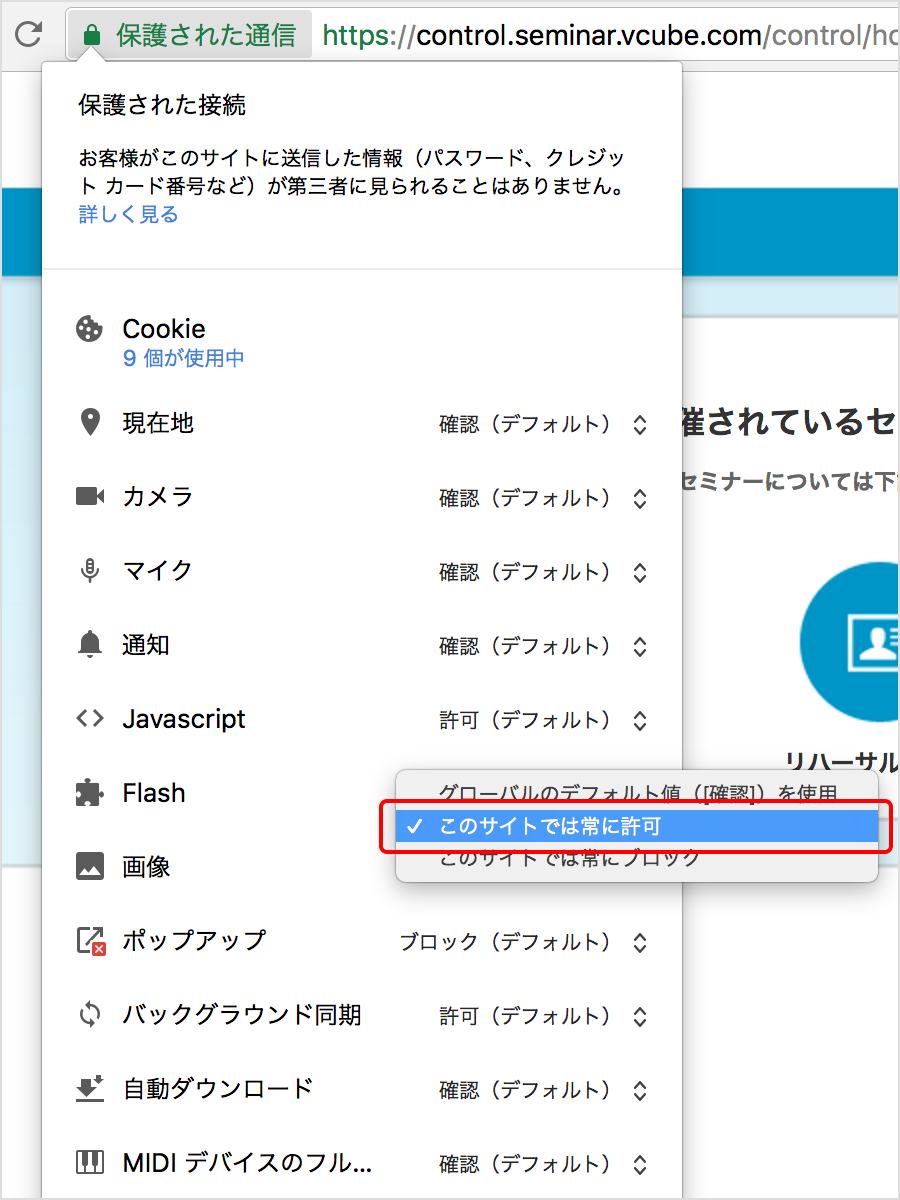The width and height of the screenshot is (900, 1200).
Task: Open the マイク permission dropdown
Action: (544, 572)
